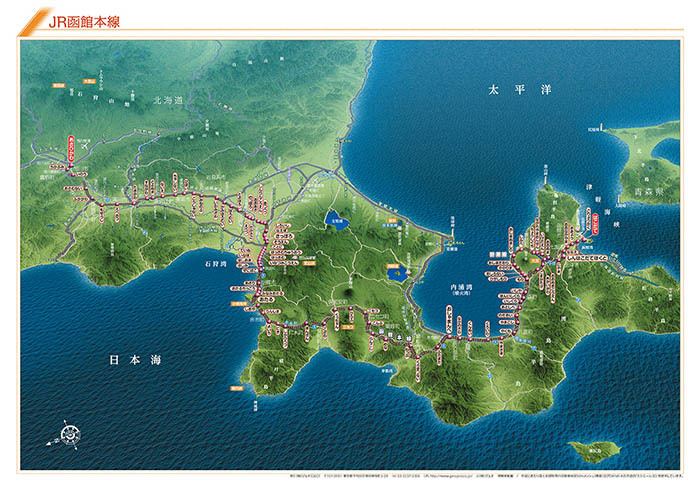Click the JR函館本線 title heading
The image size is (700, 495).
[x=84, y=22]
